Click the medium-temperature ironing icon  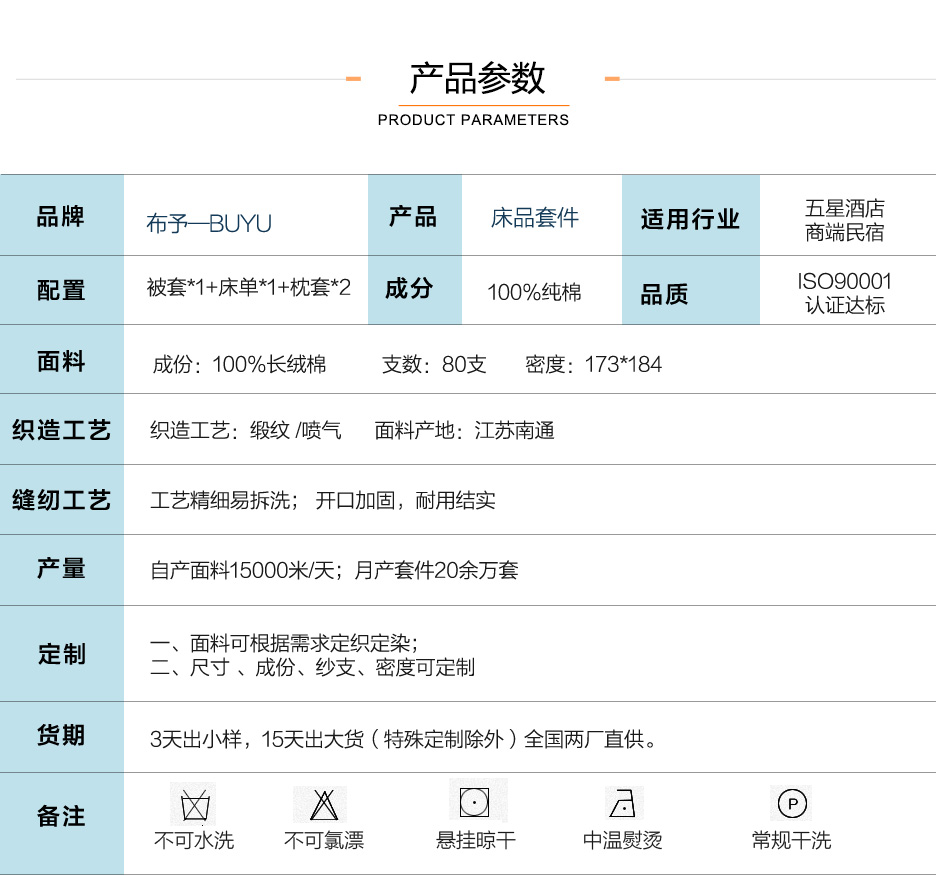(x=622, y=803)
